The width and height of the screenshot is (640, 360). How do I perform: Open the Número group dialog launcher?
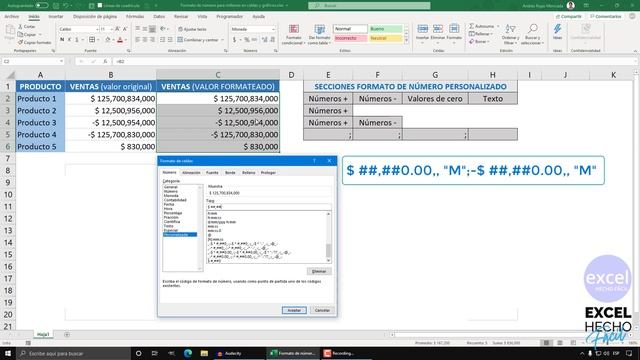(x=276, y=51)
